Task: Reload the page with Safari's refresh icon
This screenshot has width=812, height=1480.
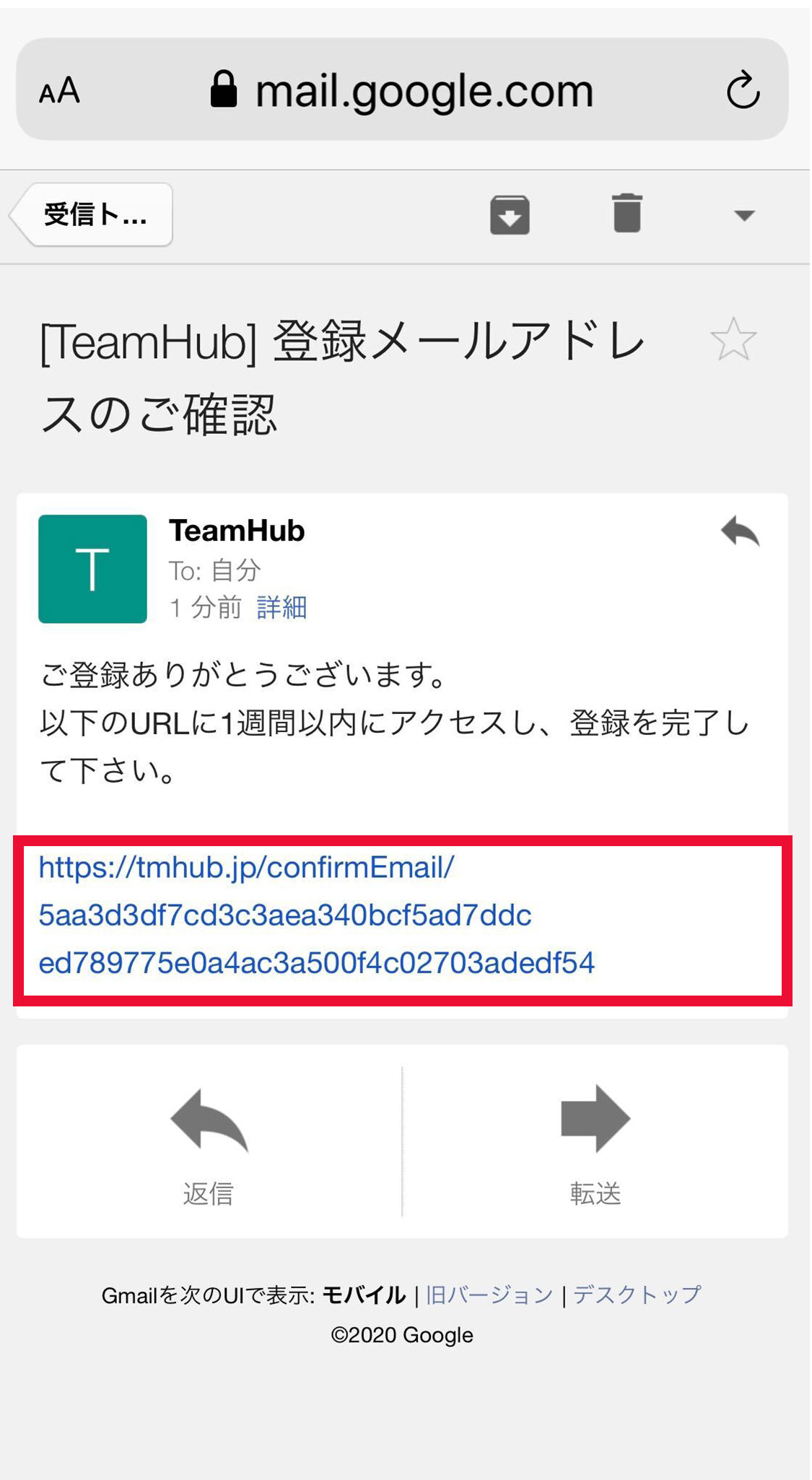Action: coord(743,90)
